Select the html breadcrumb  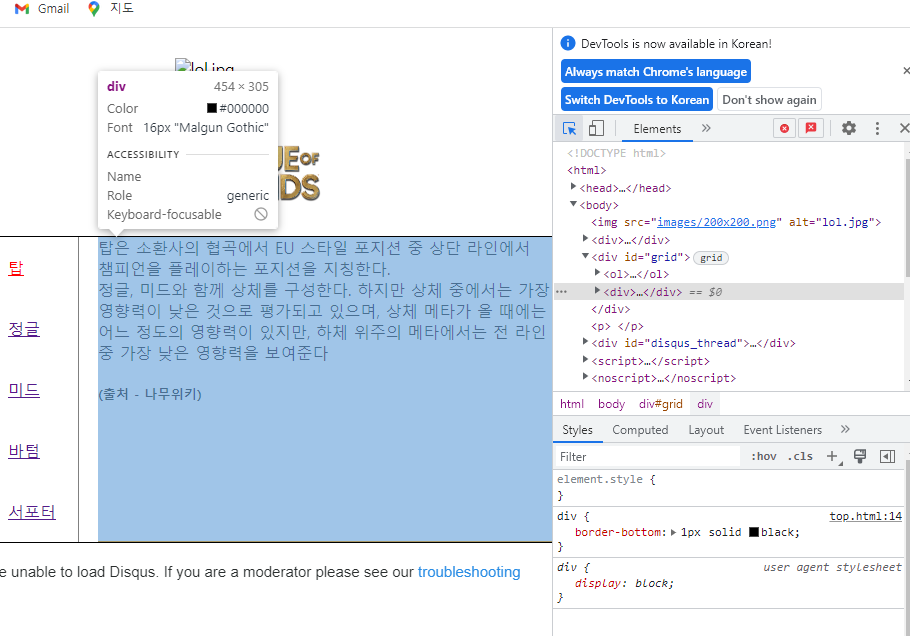tap(572, 404)
